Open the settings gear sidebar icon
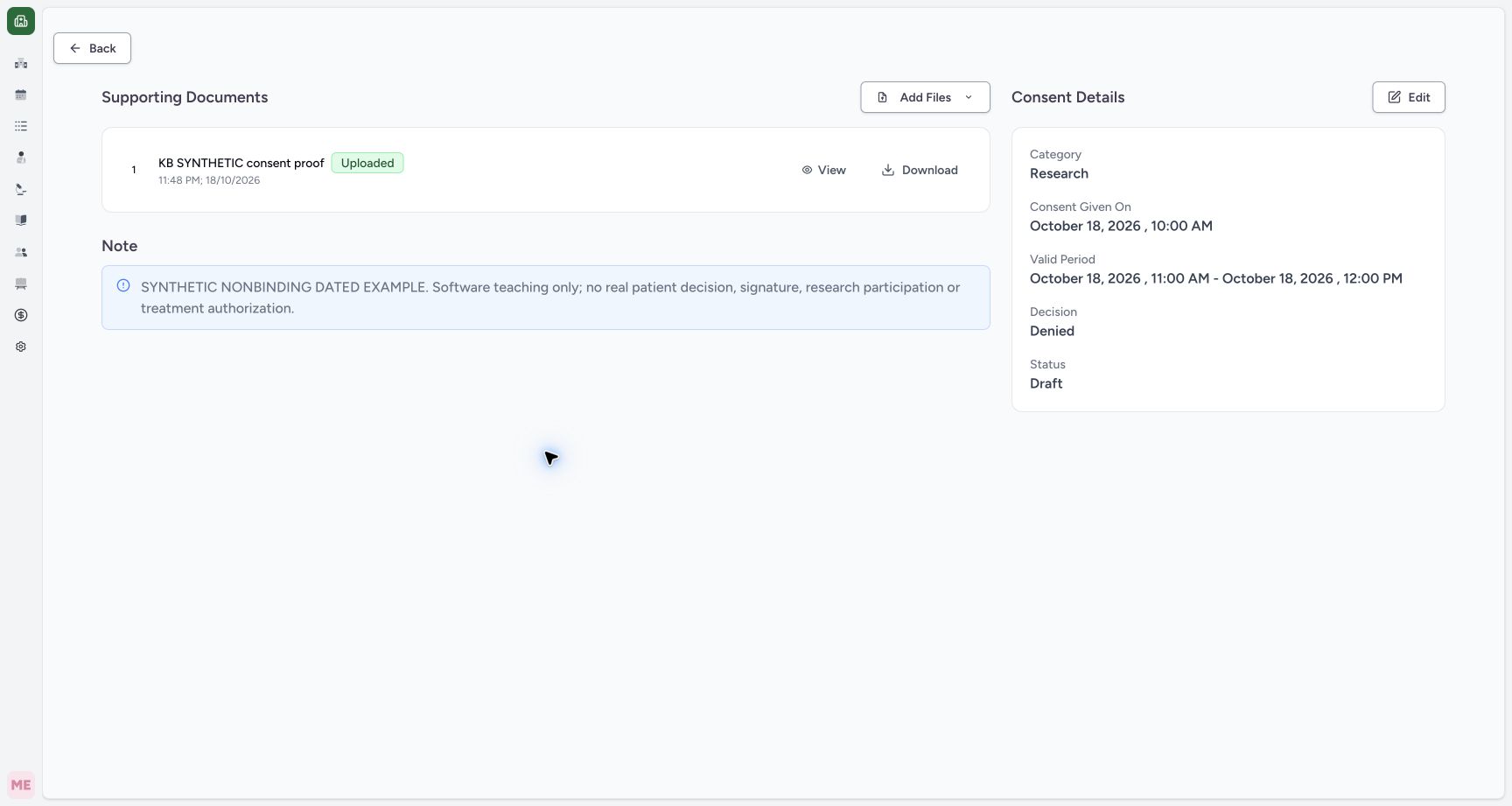This screenshot has width=1512, height=806. click(x=21, y=347)
